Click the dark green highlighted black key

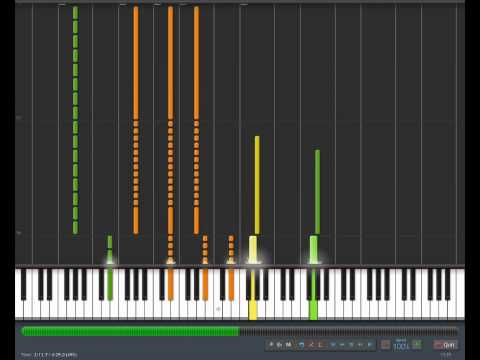tap(110, 284)
